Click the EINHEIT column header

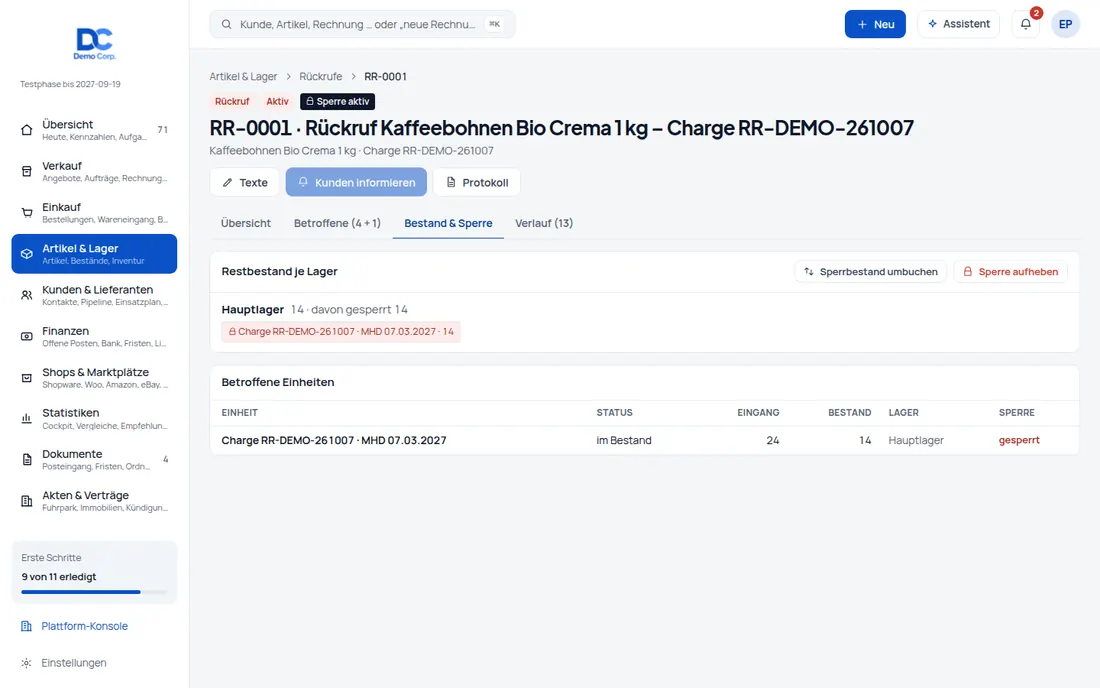pyautogui.click(x=239, y=413)
